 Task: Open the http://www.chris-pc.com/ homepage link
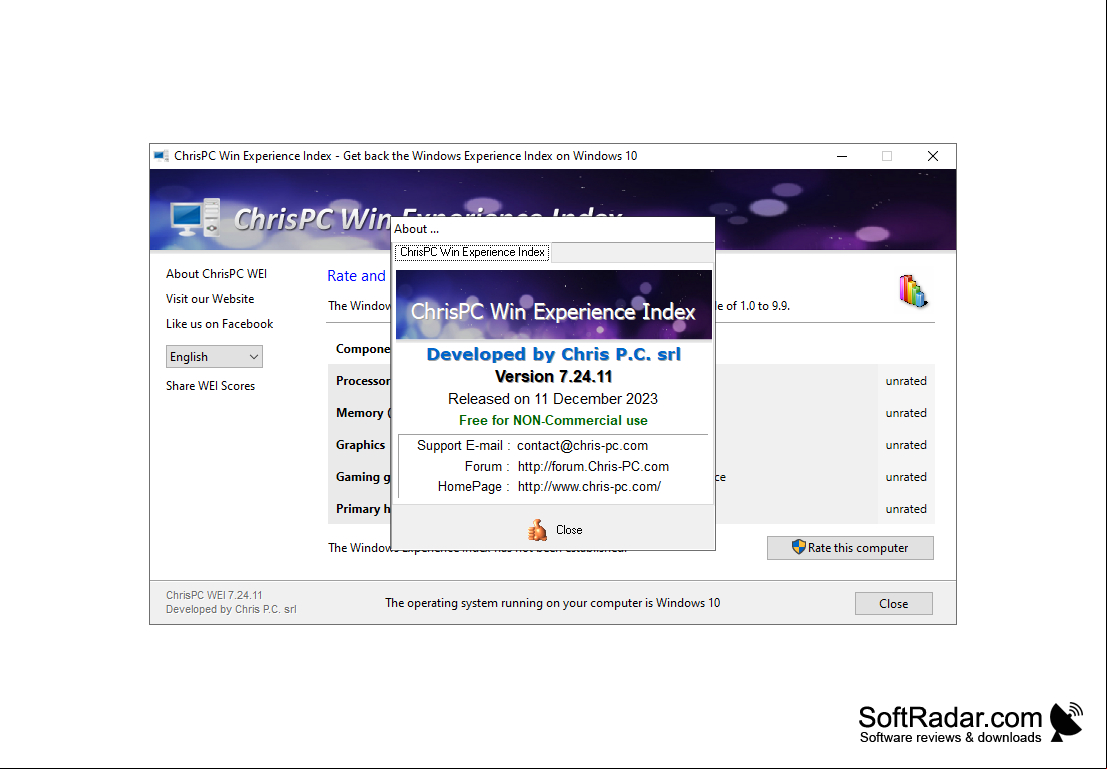[589, 487]
